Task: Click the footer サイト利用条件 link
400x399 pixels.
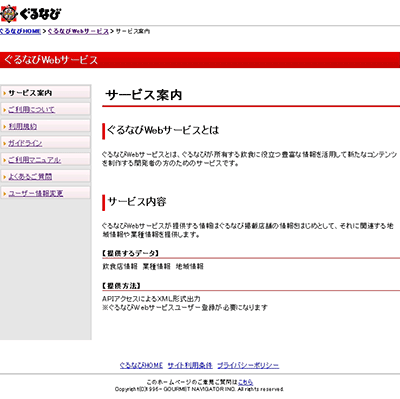Action: click(190, 365)
